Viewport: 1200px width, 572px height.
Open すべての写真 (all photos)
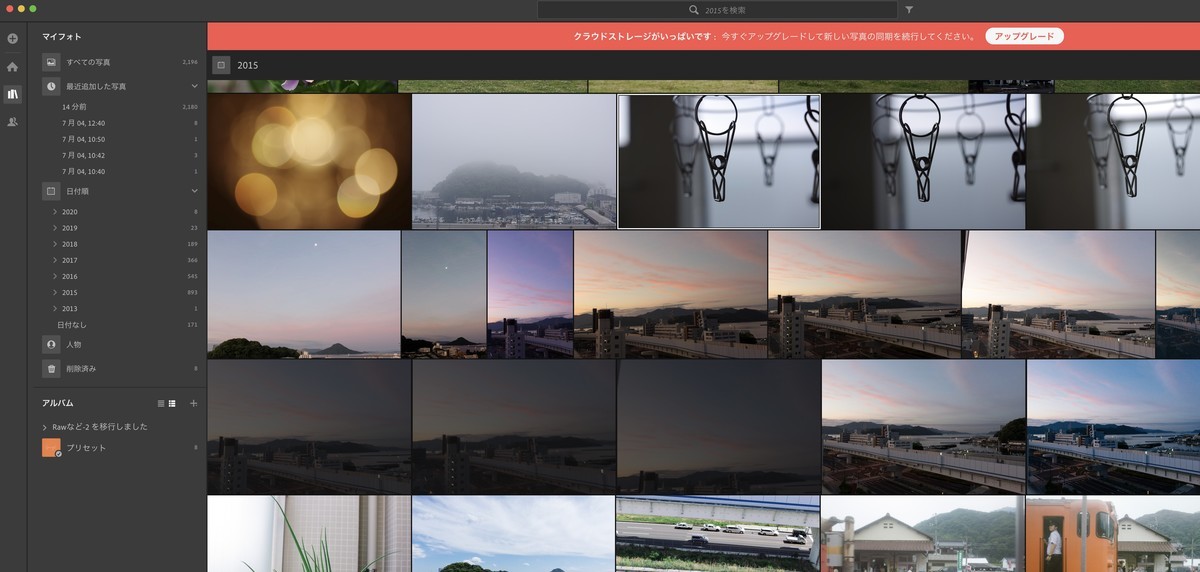click(120, 62)
